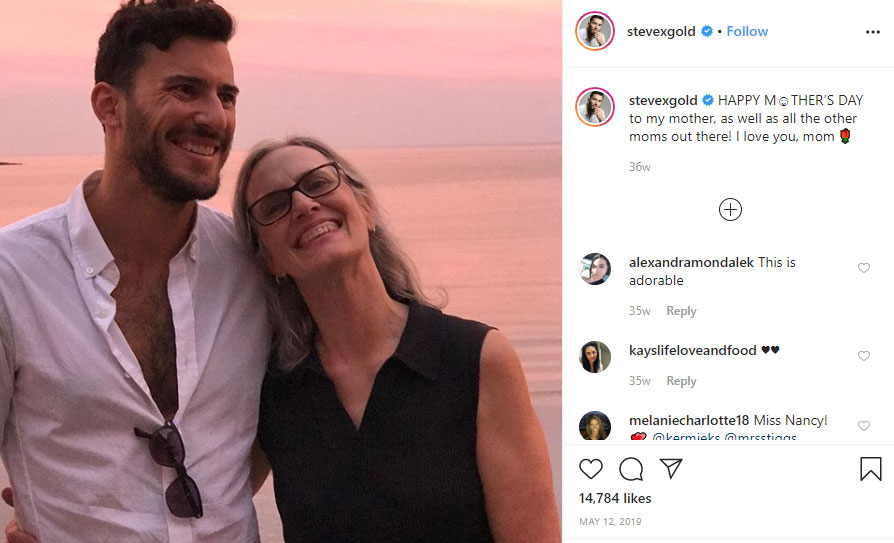Like melaniecharlotte18's comment
The height and width of the screenshot is (543, 894).
click(864, 426)
